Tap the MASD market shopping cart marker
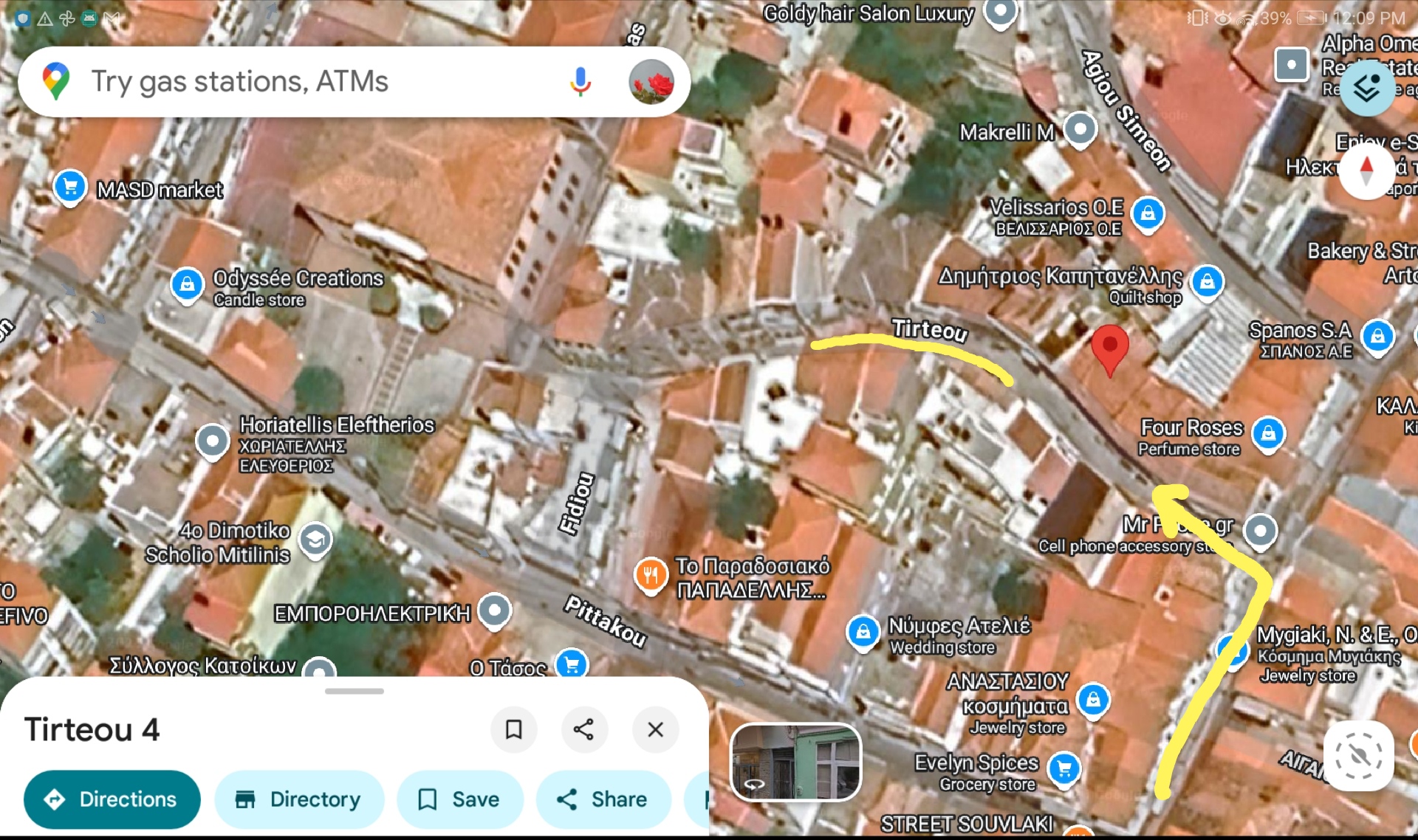This screenshot has width=1418, height=840. (70, 187)
